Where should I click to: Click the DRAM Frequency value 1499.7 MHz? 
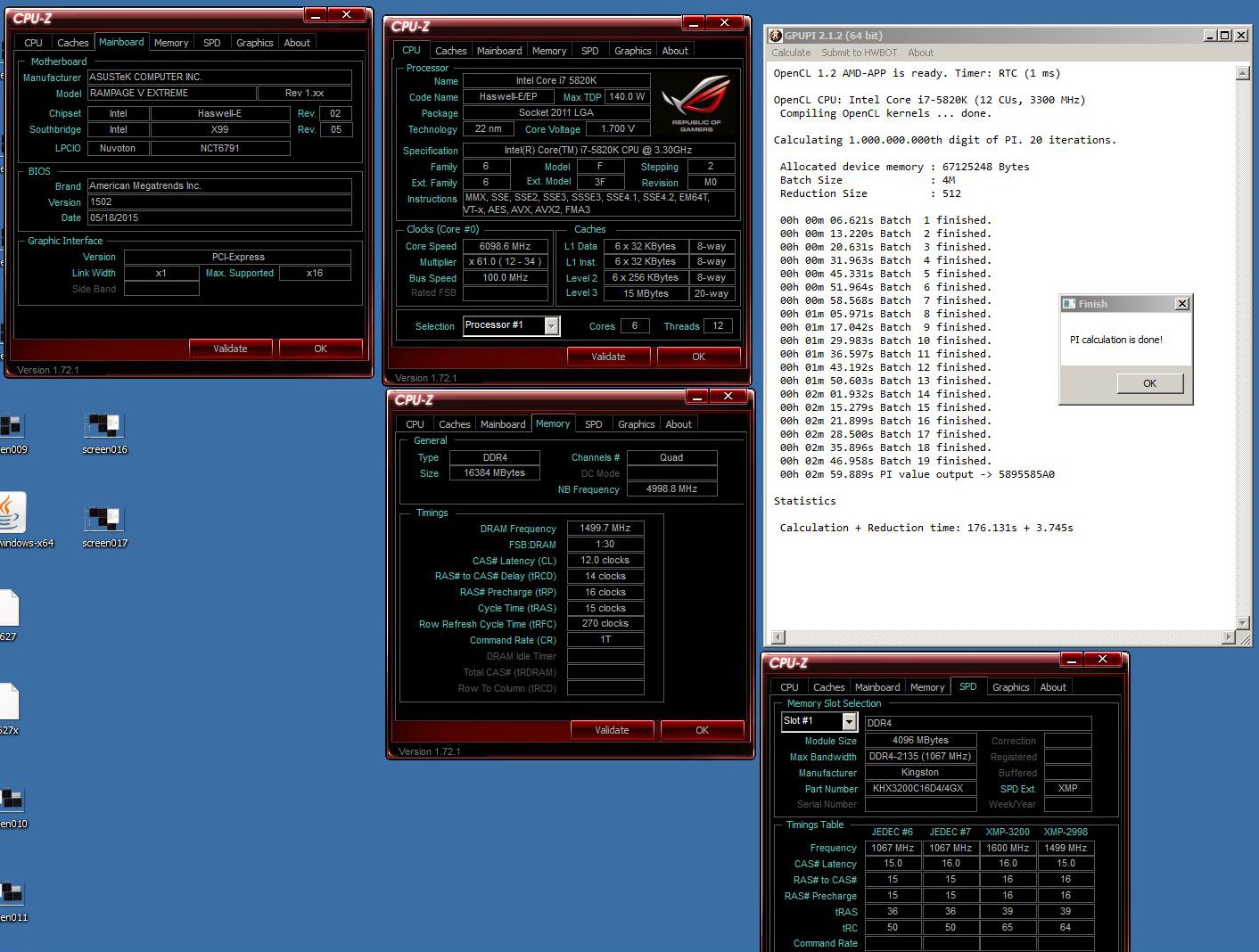[x=605, y=528]
